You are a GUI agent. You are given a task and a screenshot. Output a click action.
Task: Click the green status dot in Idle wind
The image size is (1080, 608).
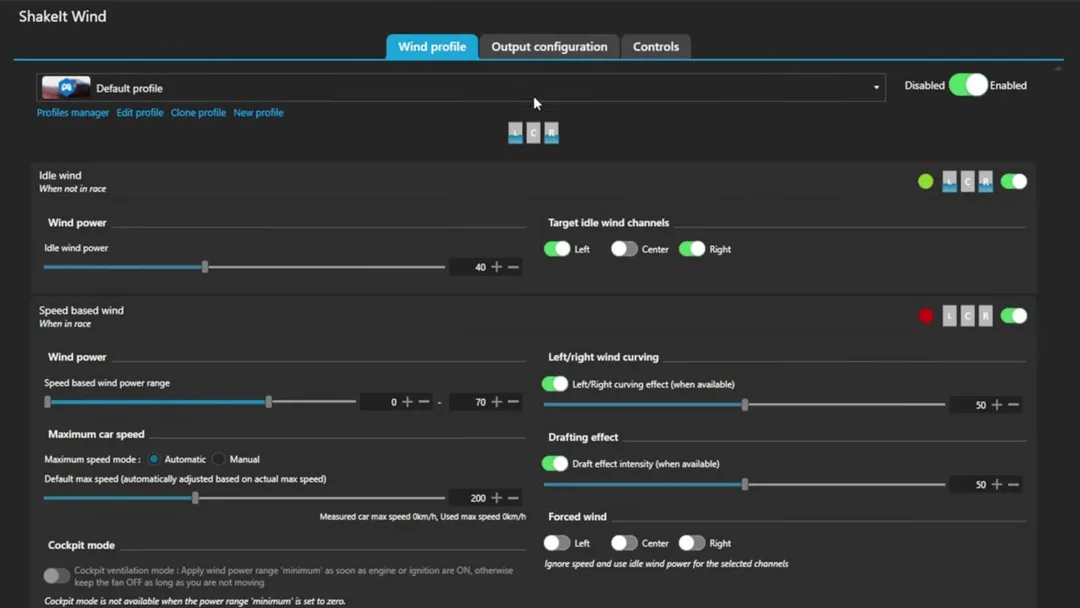[926, 181]
